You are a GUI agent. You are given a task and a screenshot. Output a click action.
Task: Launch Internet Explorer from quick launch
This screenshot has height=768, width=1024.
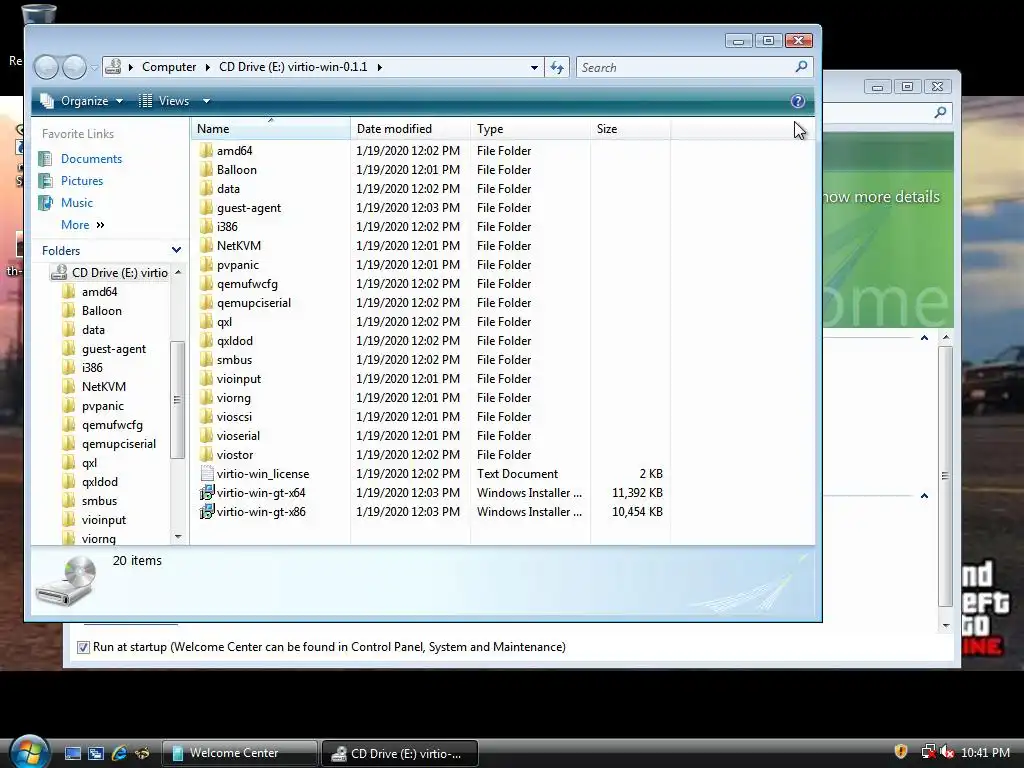119,753
